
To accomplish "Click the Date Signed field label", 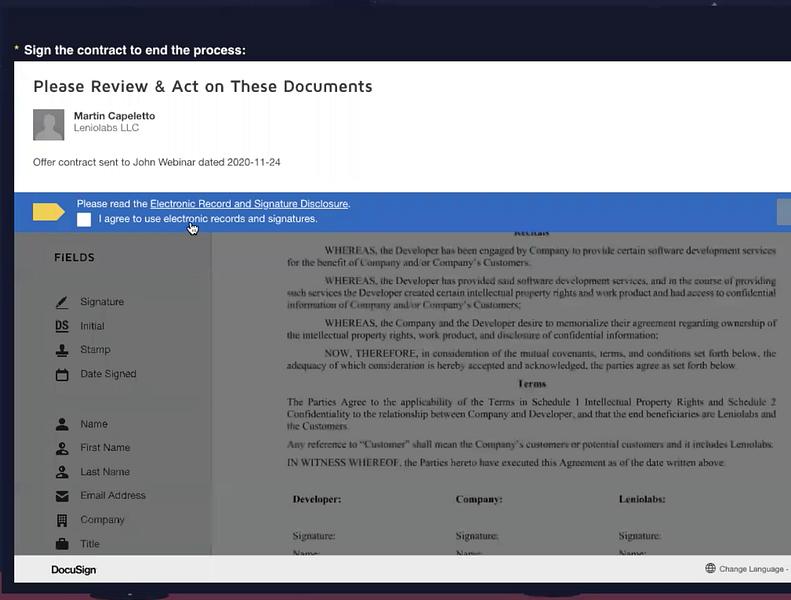I will coord(108,374).
